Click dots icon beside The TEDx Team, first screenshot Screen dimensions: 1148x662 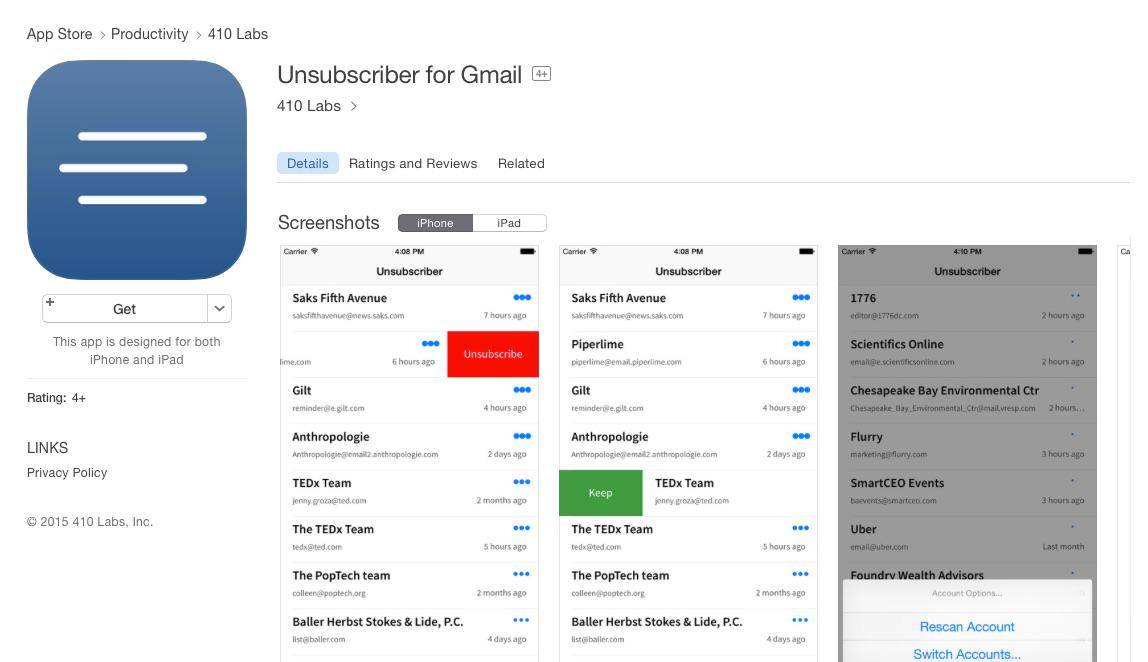coord(522,528)
